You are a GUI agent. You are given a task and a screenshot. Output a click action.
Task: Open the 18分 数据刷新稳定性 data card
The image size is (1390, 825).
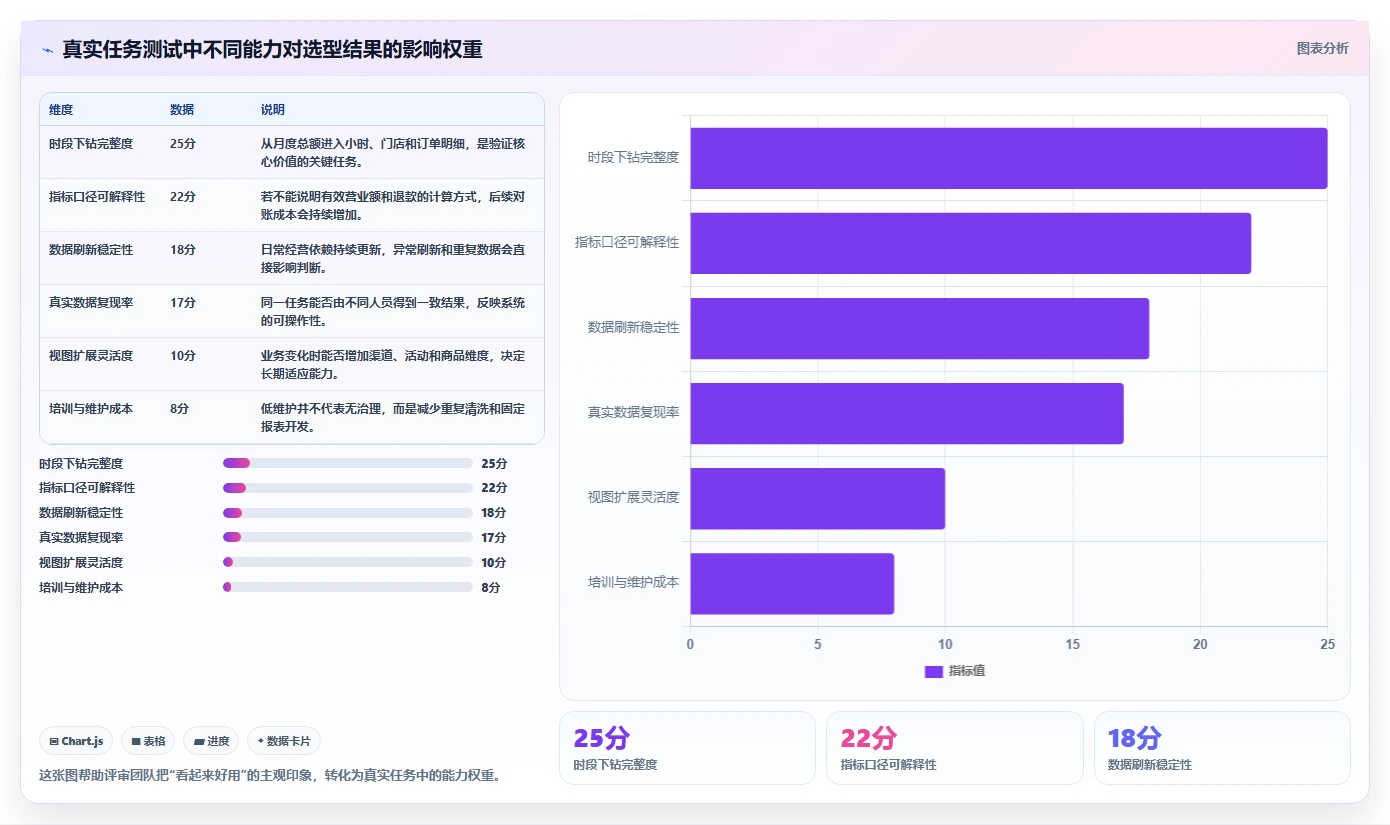tap(1222, 748)
